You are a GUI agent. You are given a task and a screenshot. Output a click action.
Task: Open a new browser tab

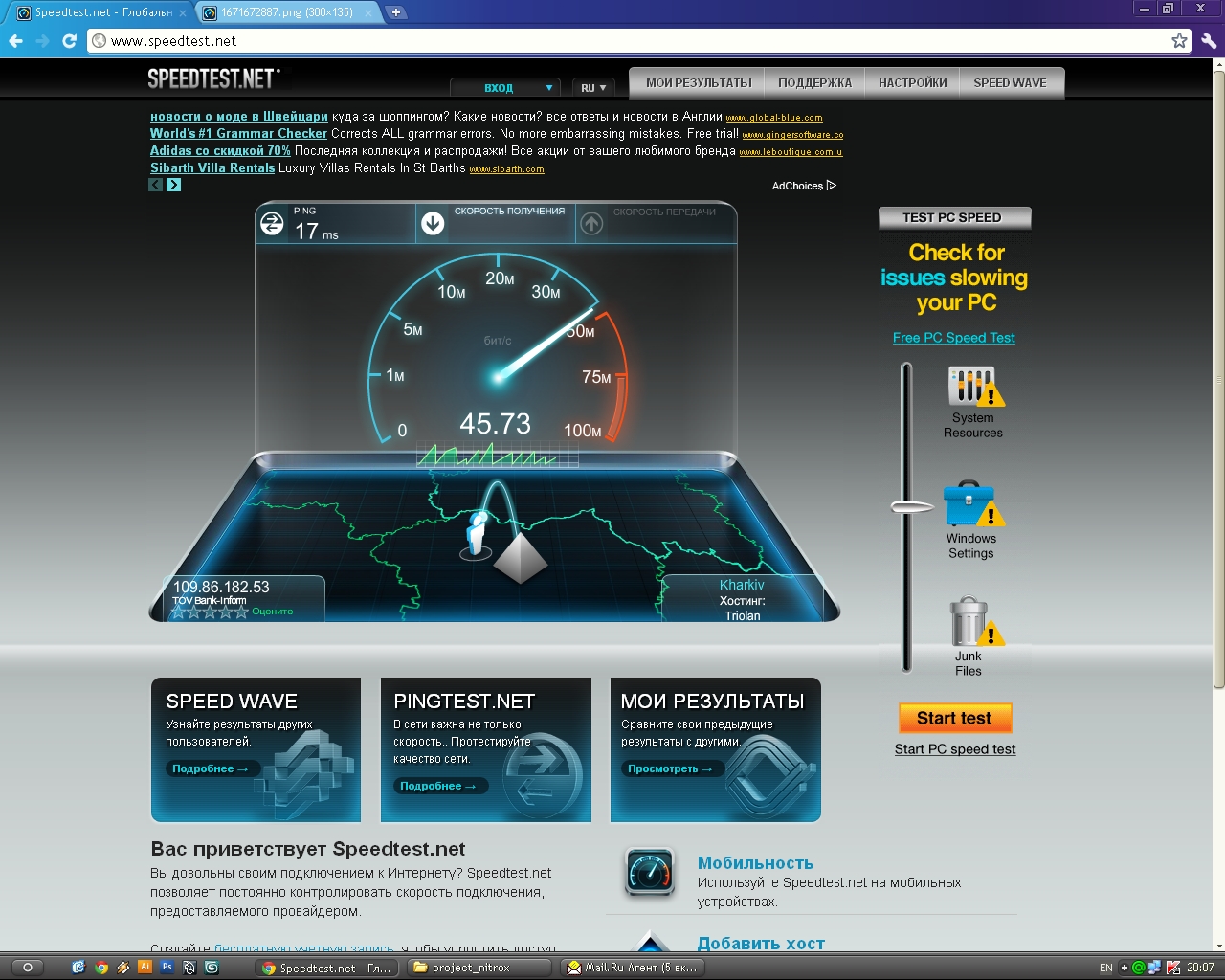coord(396,12)
